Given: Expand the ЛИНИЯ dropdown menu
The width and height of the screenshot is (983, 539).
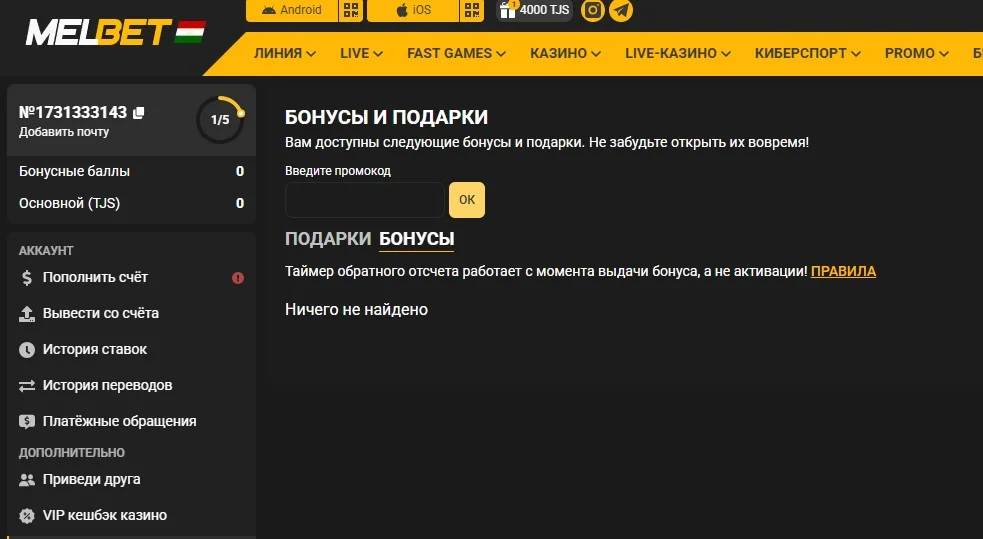Looking at the screenshot, I should pos(285,53).
